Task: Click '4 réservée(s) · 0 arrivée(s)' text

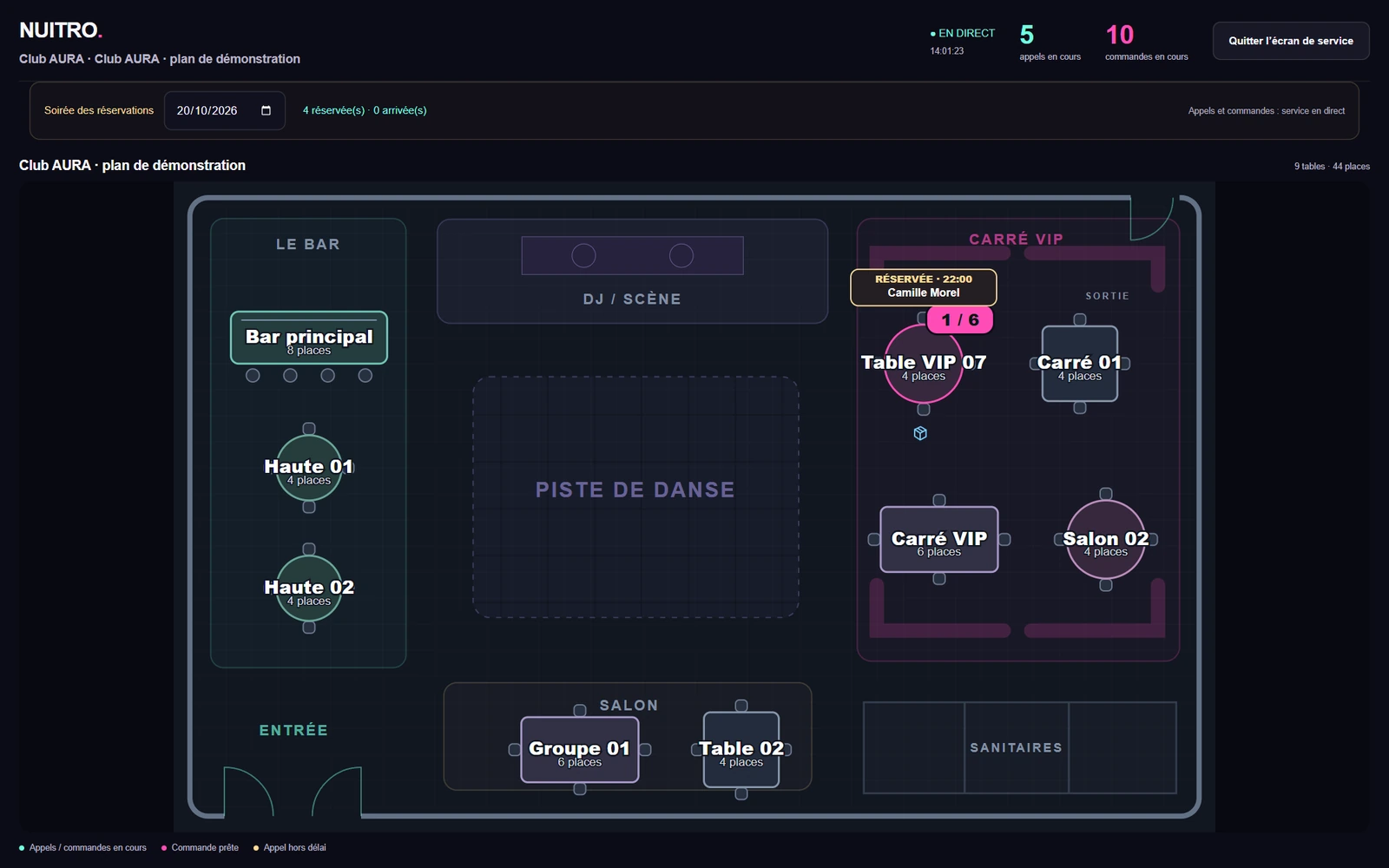Action: tap(365, 110)
